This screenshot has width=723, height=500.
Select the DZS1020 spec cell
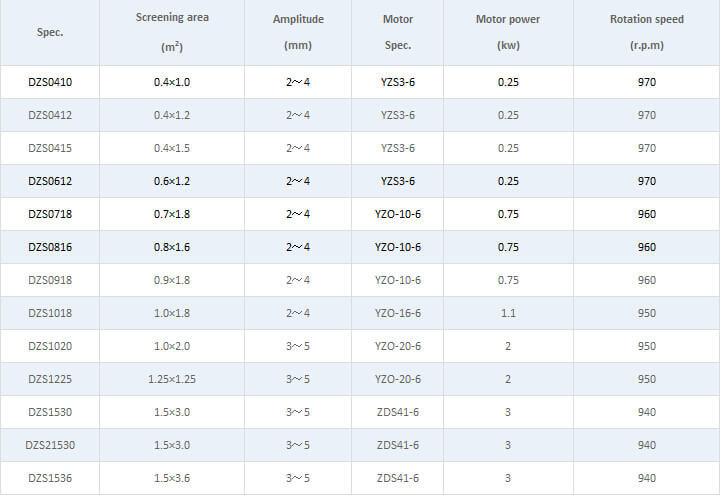click(x=50, y=346)
